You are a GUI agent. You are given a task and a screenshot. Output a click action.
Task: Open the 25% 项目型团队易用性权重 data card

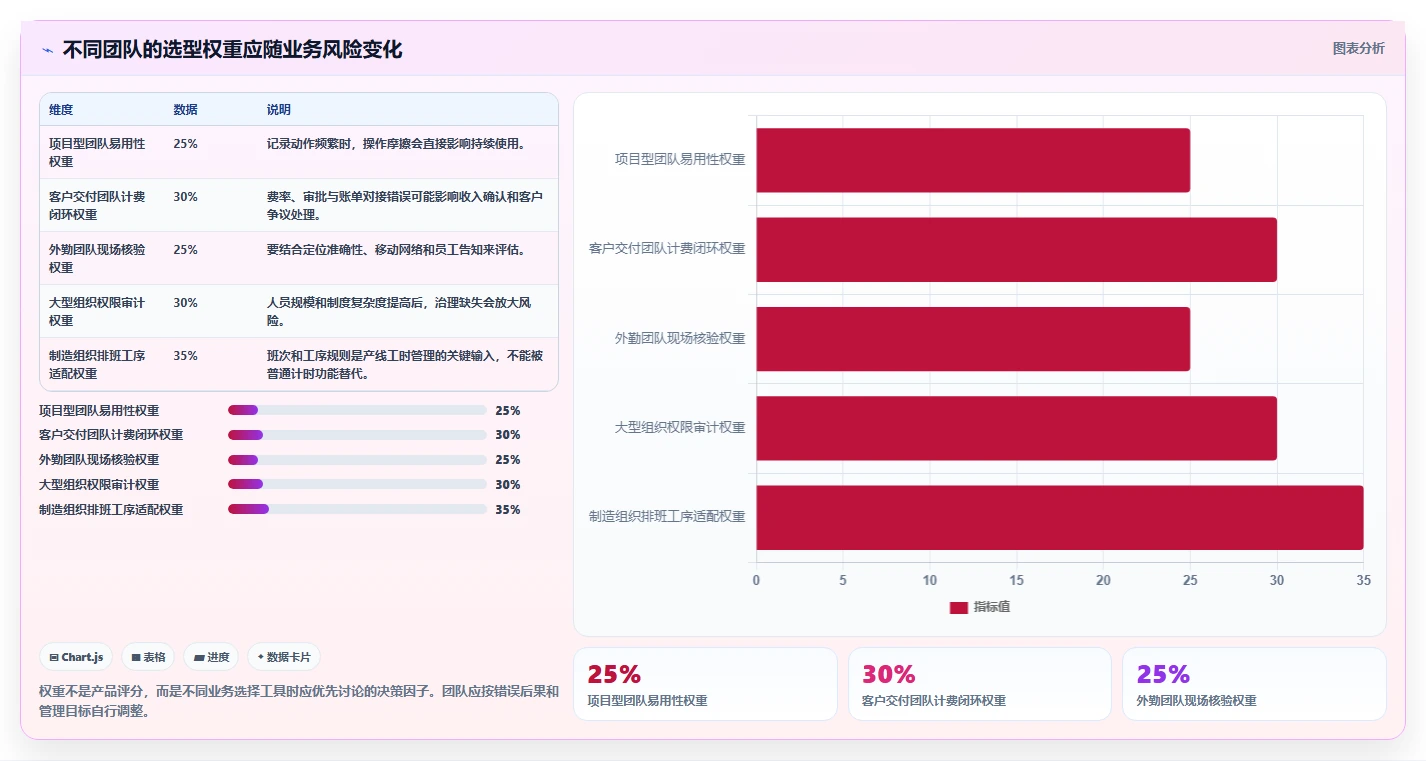coord(705,684)
